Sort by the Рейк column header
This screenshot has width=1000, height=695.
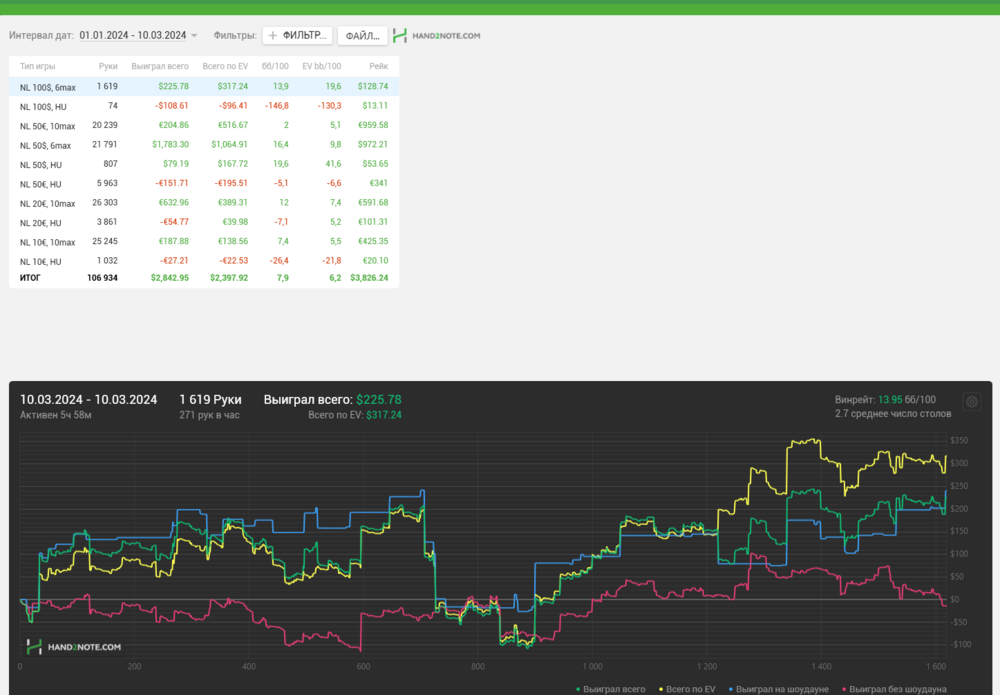click(x=378, y=66)
